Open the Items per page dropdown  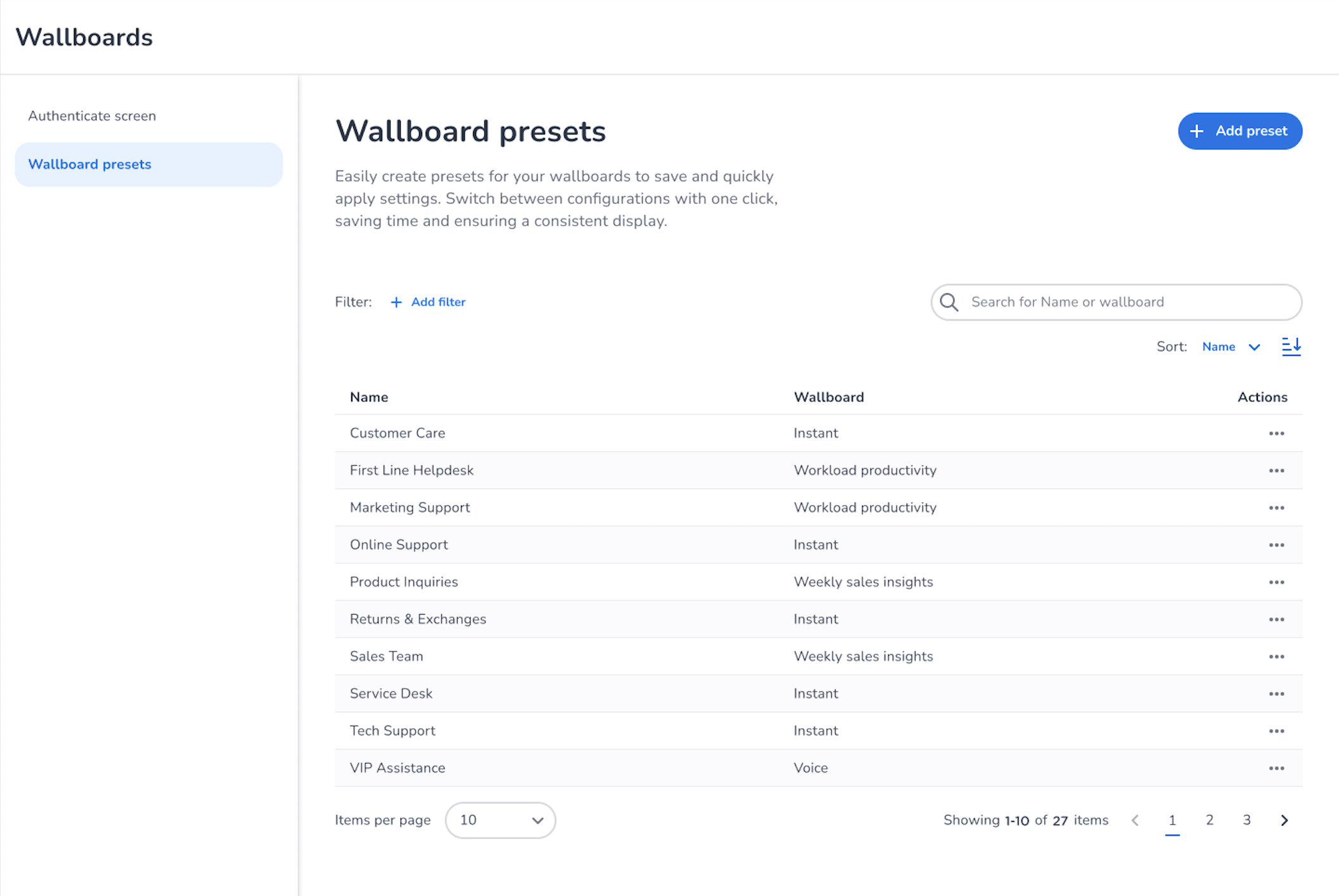500,820
